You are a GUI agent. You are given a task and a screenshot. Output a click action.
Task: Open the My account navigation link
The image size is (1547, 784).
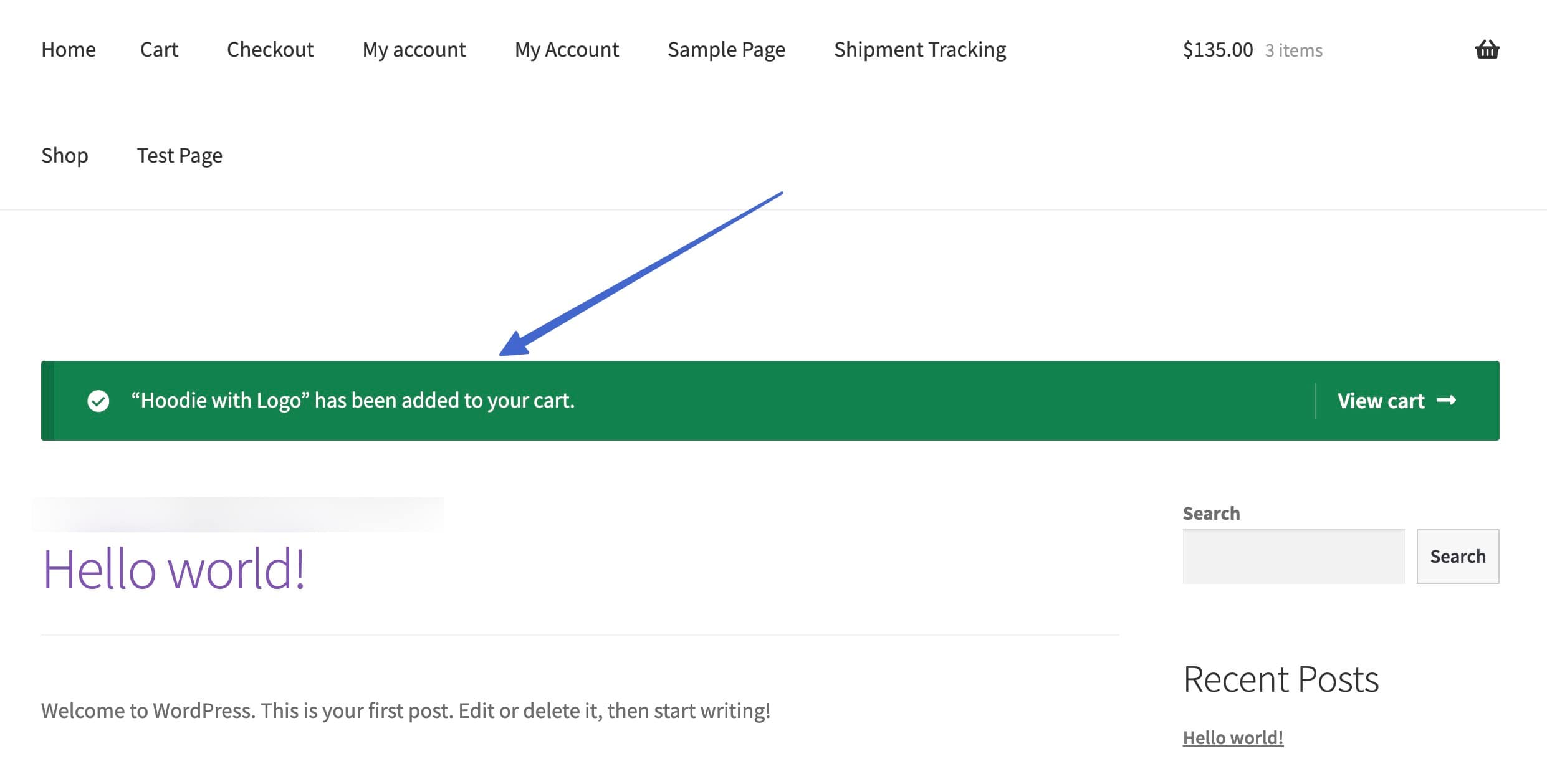tap(414, 49)
